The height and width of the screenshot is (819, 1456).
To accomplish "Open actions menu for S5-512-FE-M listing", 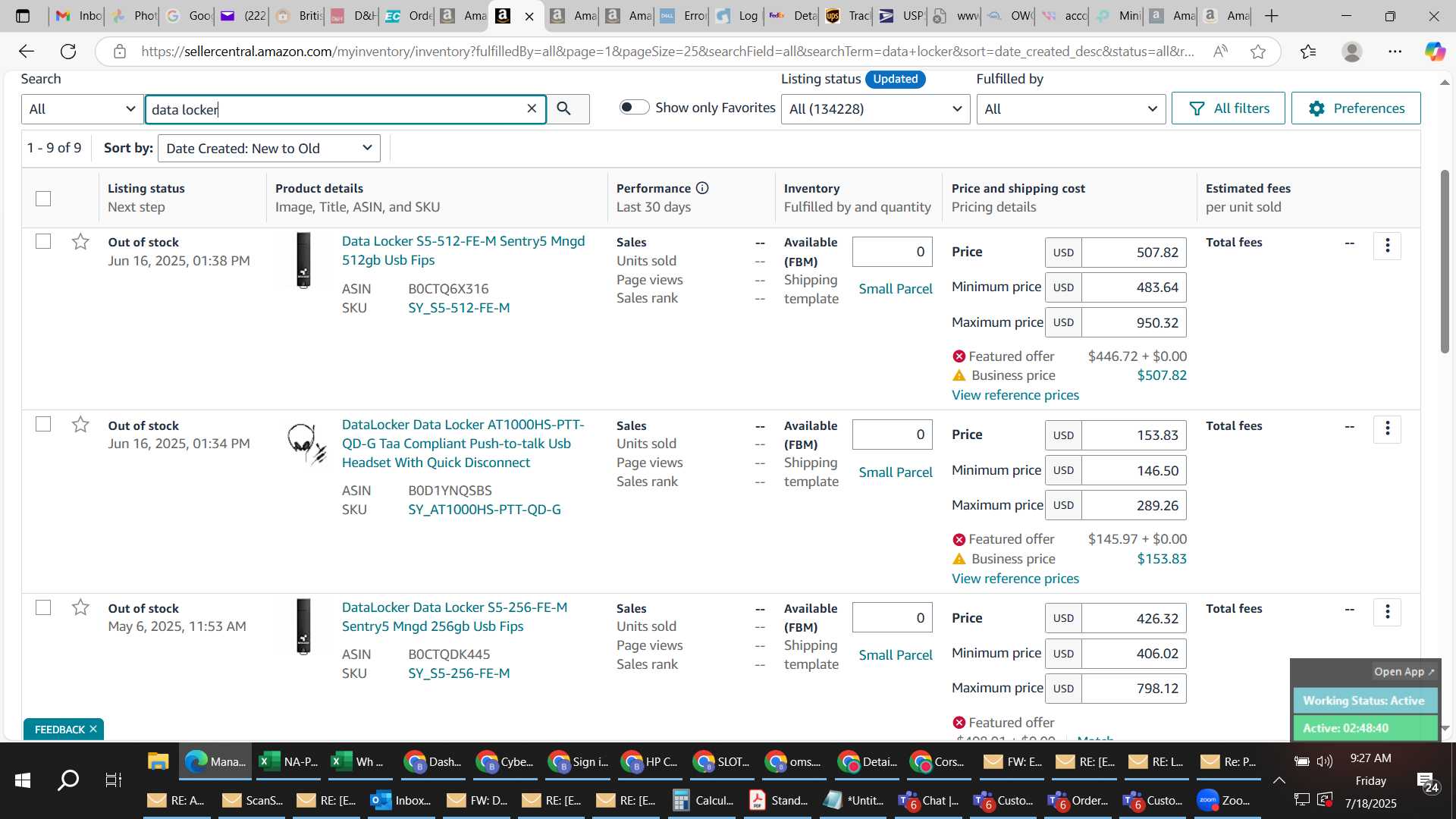I will pos(1387,246).
